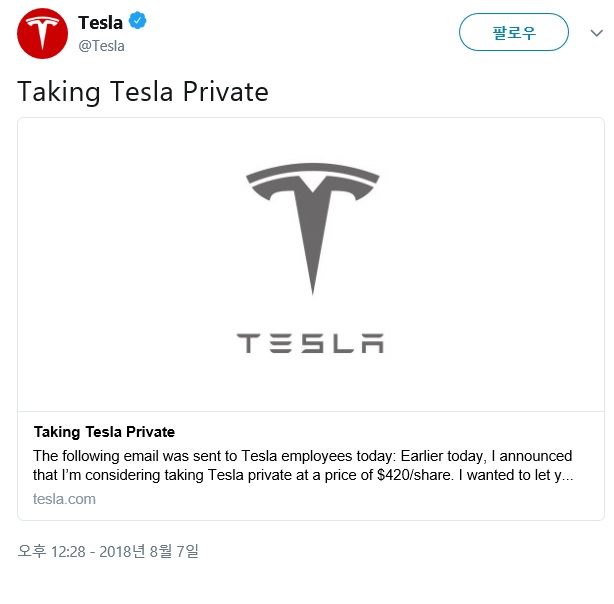Open the bold card headline Taking Tesla Private
The width and height of the screenshot is (614, 604).
click(x=104, y=432)
